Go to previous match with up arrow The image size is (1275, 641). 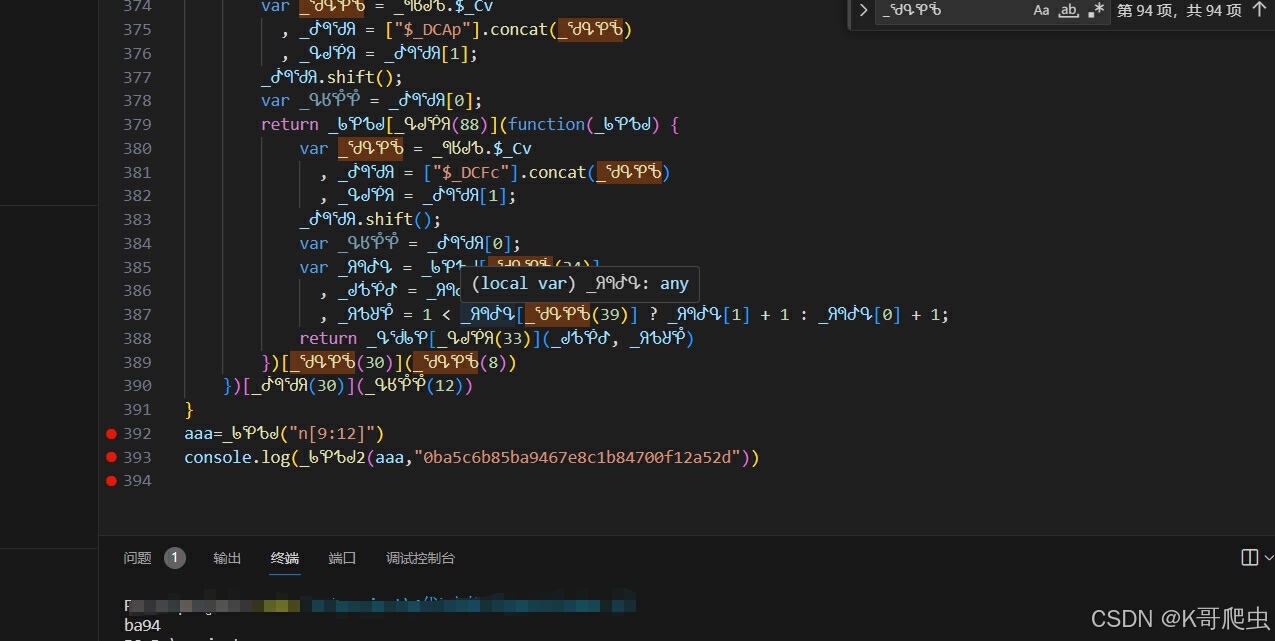[x=1258, y=10]
